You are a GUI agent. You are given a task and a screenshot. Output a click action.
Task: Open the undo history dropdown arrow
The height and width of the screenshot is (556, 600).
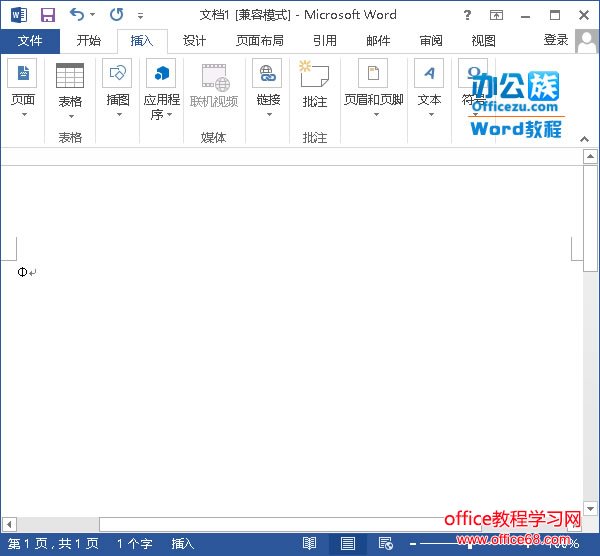coord(92,15)
